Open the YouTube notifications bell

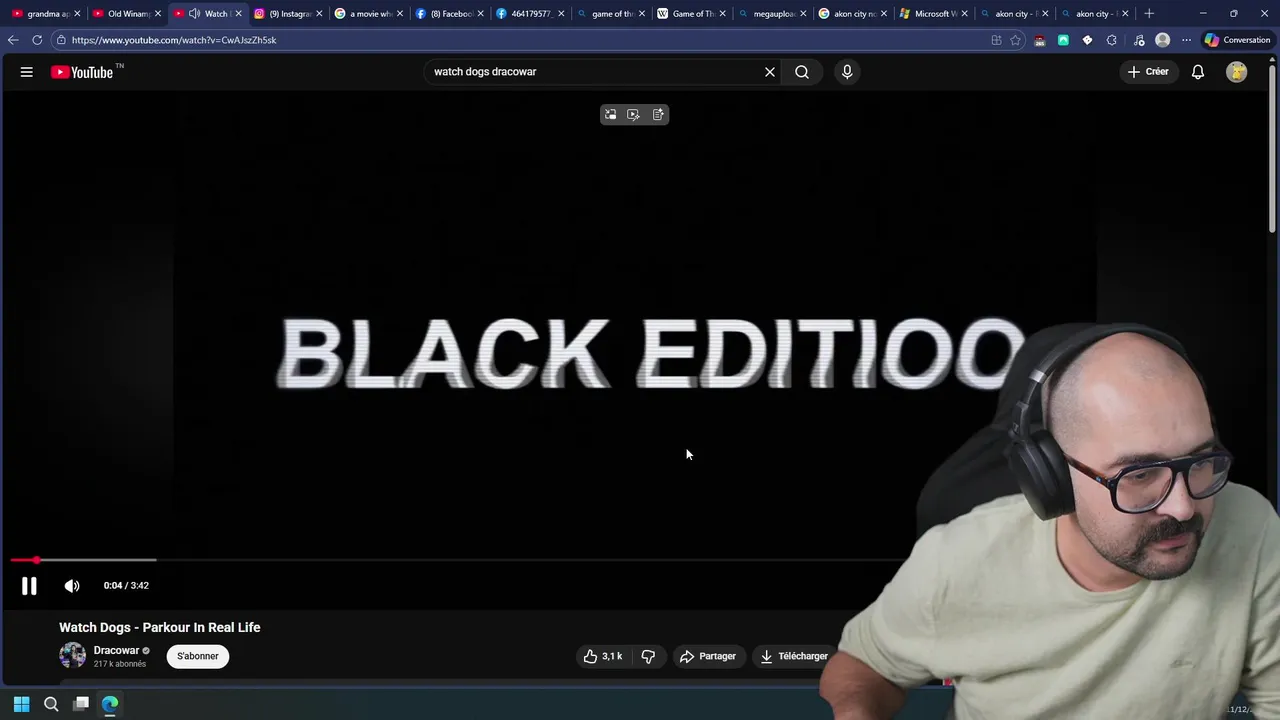click(x=1198, y=72)
